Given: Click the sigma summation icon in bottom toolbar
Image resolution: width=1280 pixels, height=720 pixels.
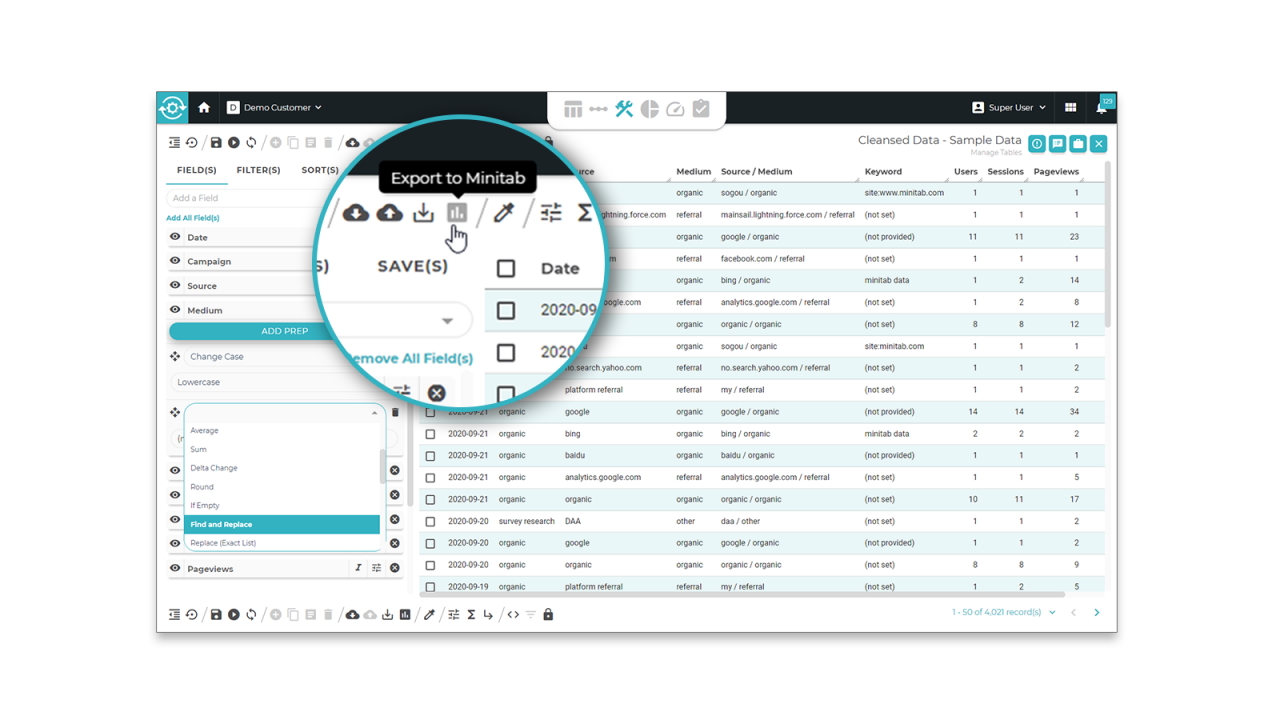Looking at the screenshot, I should 470,614.
